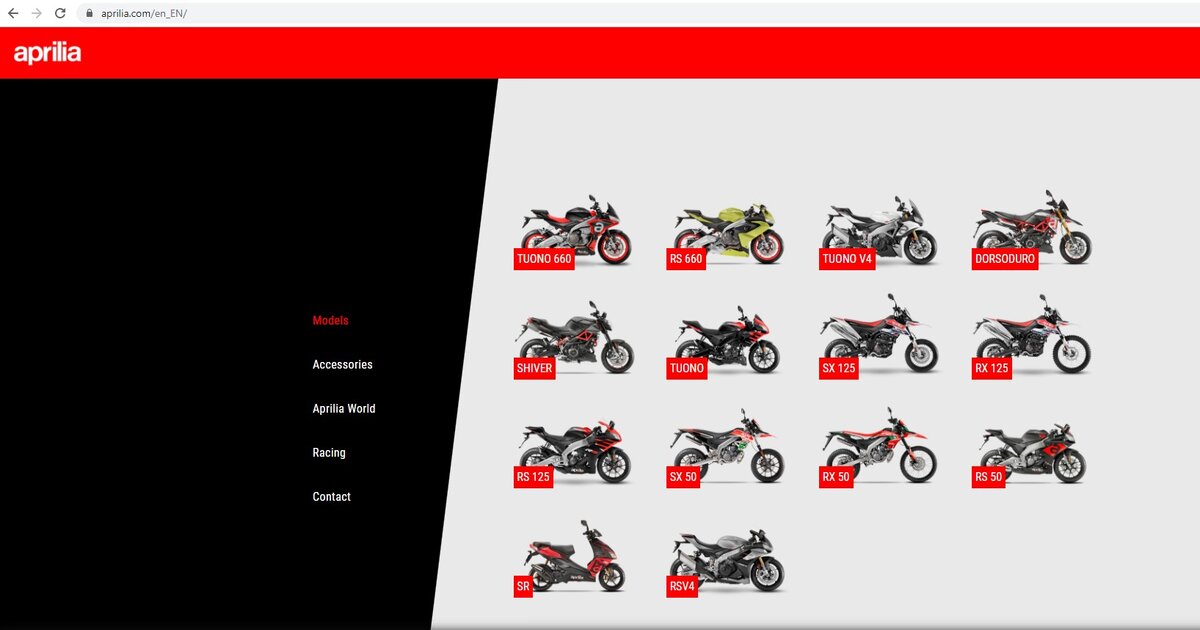
Task: Select the SX 125 label
Action: pyautogui.click(x=839, y=368)
